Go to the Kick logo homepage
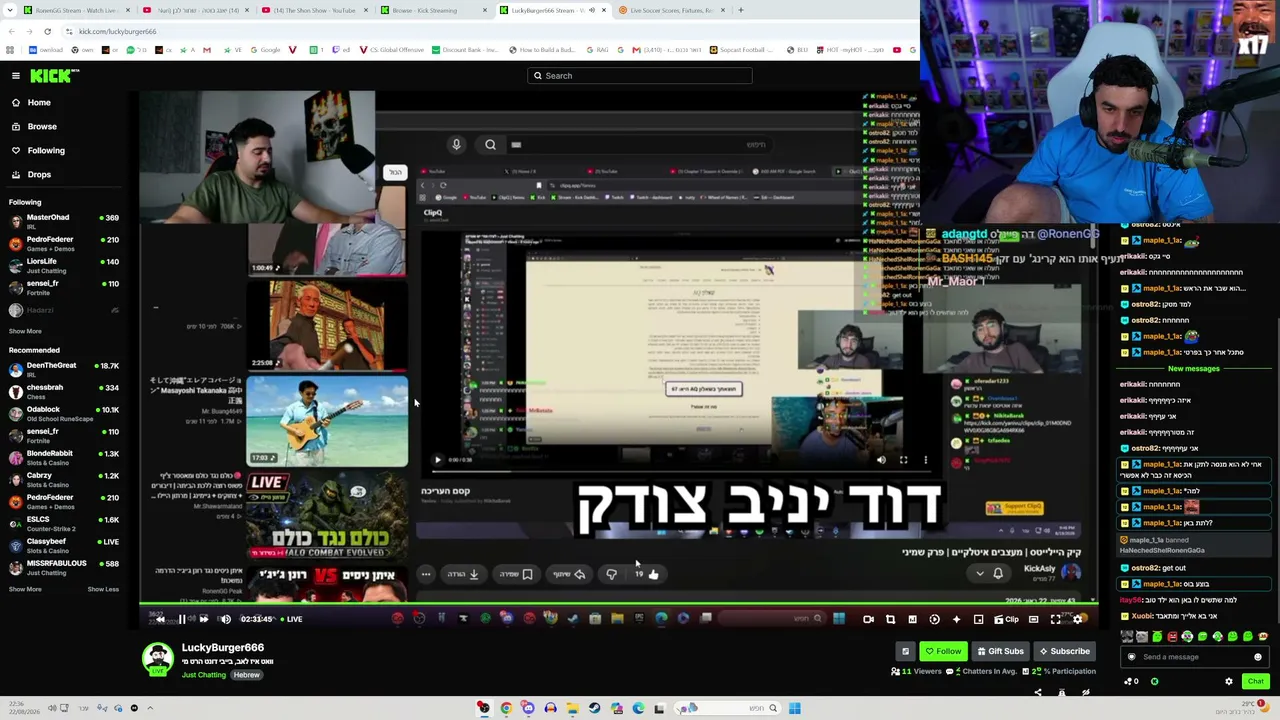The height and width of the screenshot is (720, 1280). tap(54, 76)
